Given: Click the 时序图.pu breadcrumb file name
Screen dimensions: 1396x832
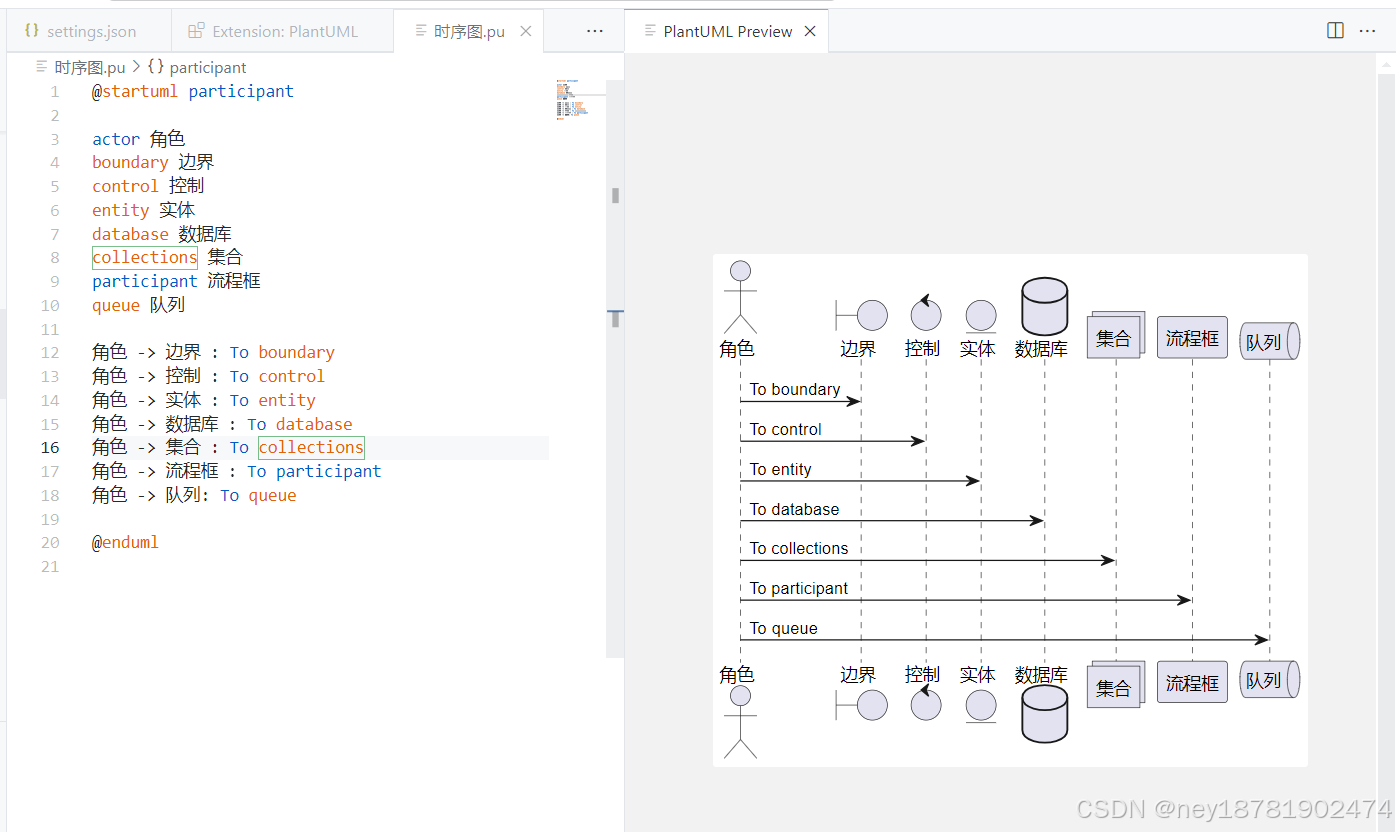Looking at the screenshot, I should (90, 67).
